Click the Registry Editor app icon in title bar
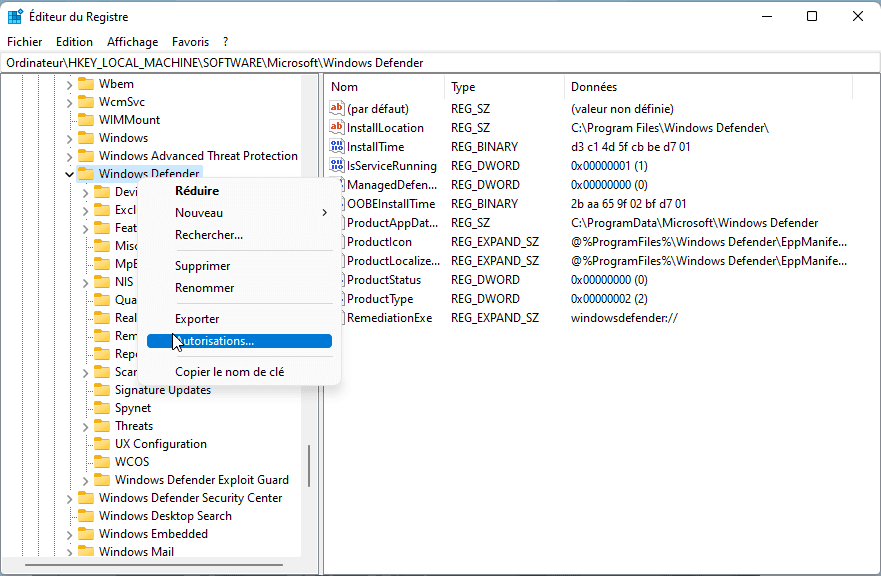The width and height of the screenshot is (881, 576). [16, 17]
